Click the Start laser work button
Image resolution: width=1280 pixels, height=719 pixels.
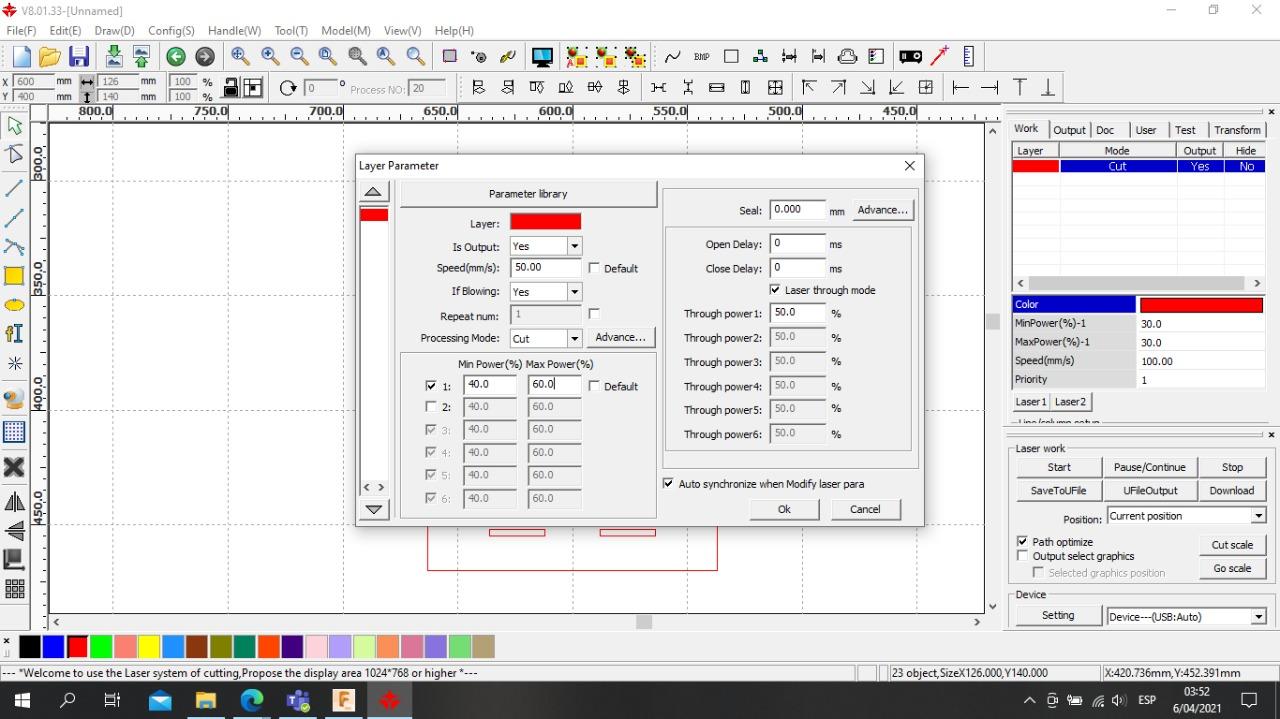[1059, 467]
